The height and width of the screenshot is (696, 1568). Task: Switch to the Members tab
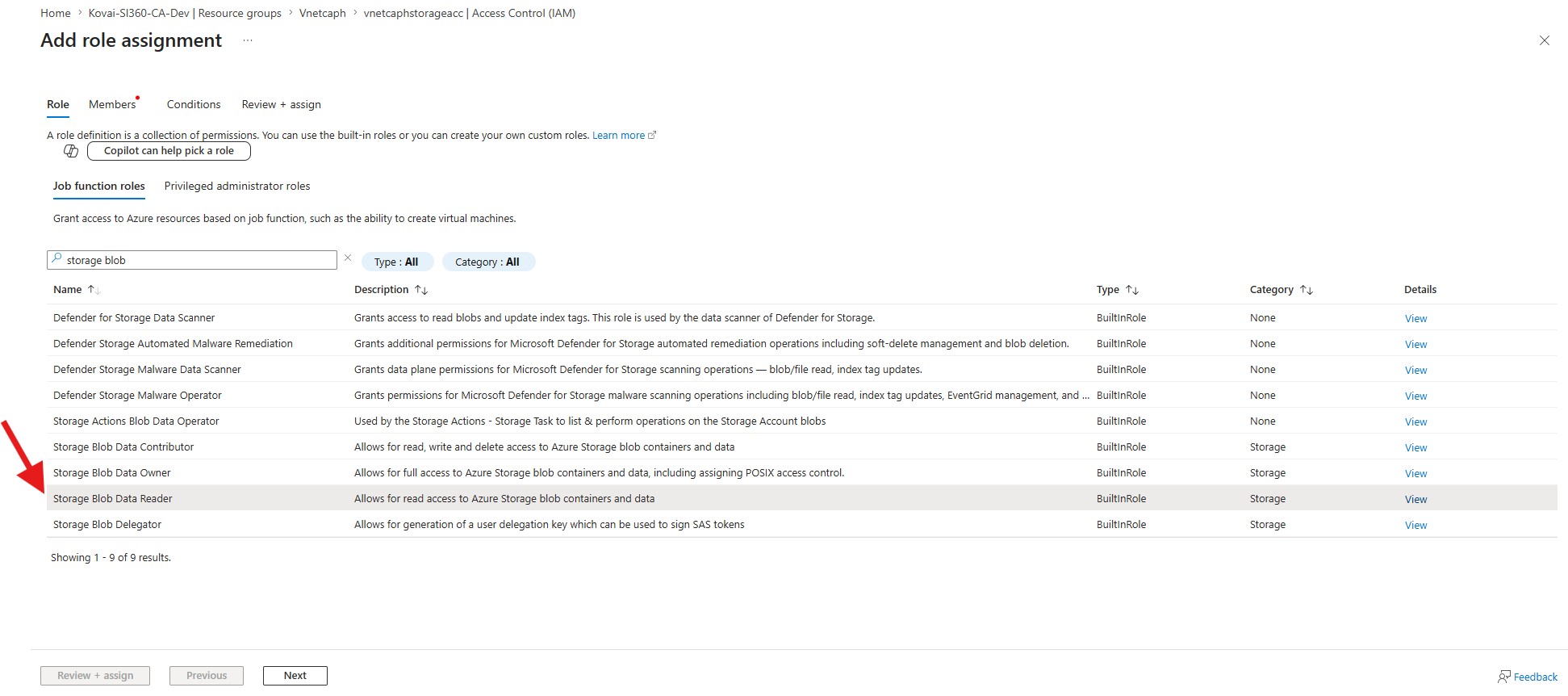point(112,105)
